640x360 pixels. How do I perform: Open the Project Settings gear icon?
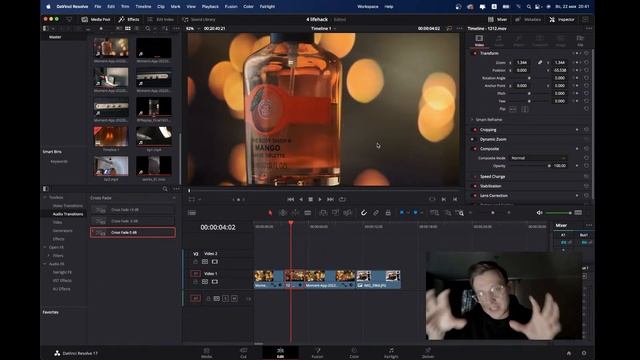pos(584,353)
